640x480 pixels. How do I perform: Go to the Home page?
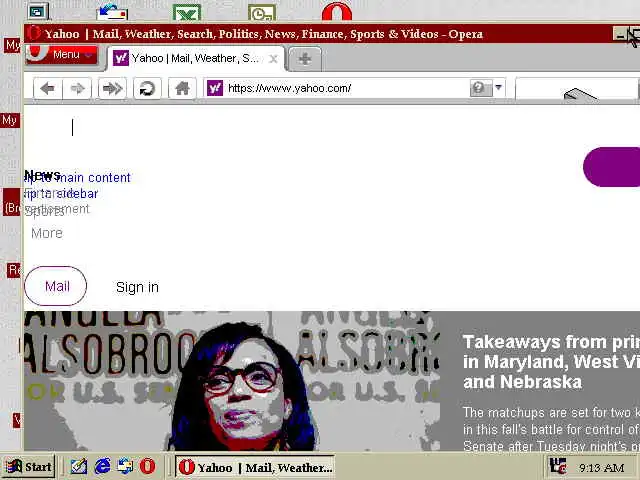coord(182,88)
